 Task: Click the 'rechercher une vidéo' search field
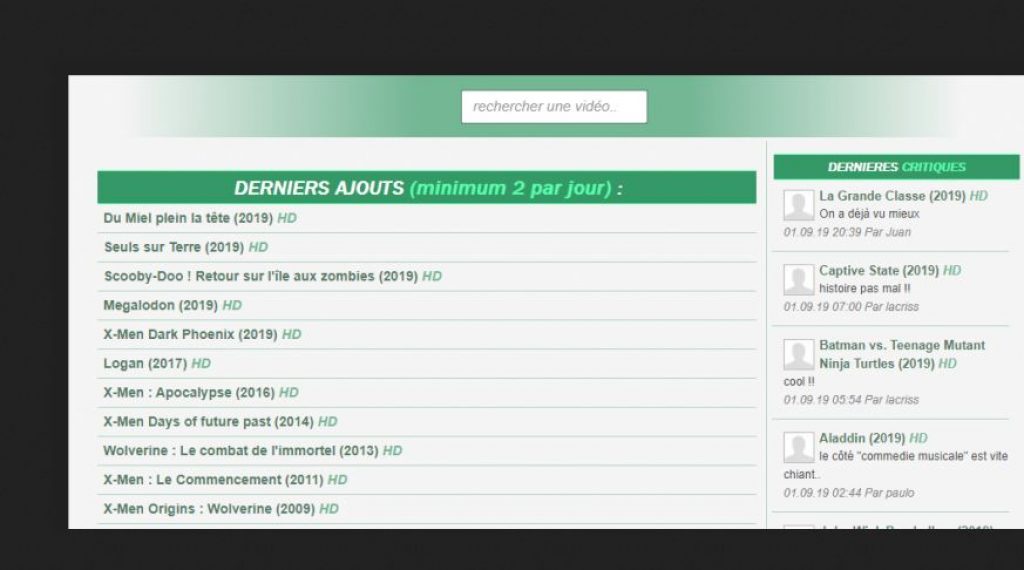[553, 107]
